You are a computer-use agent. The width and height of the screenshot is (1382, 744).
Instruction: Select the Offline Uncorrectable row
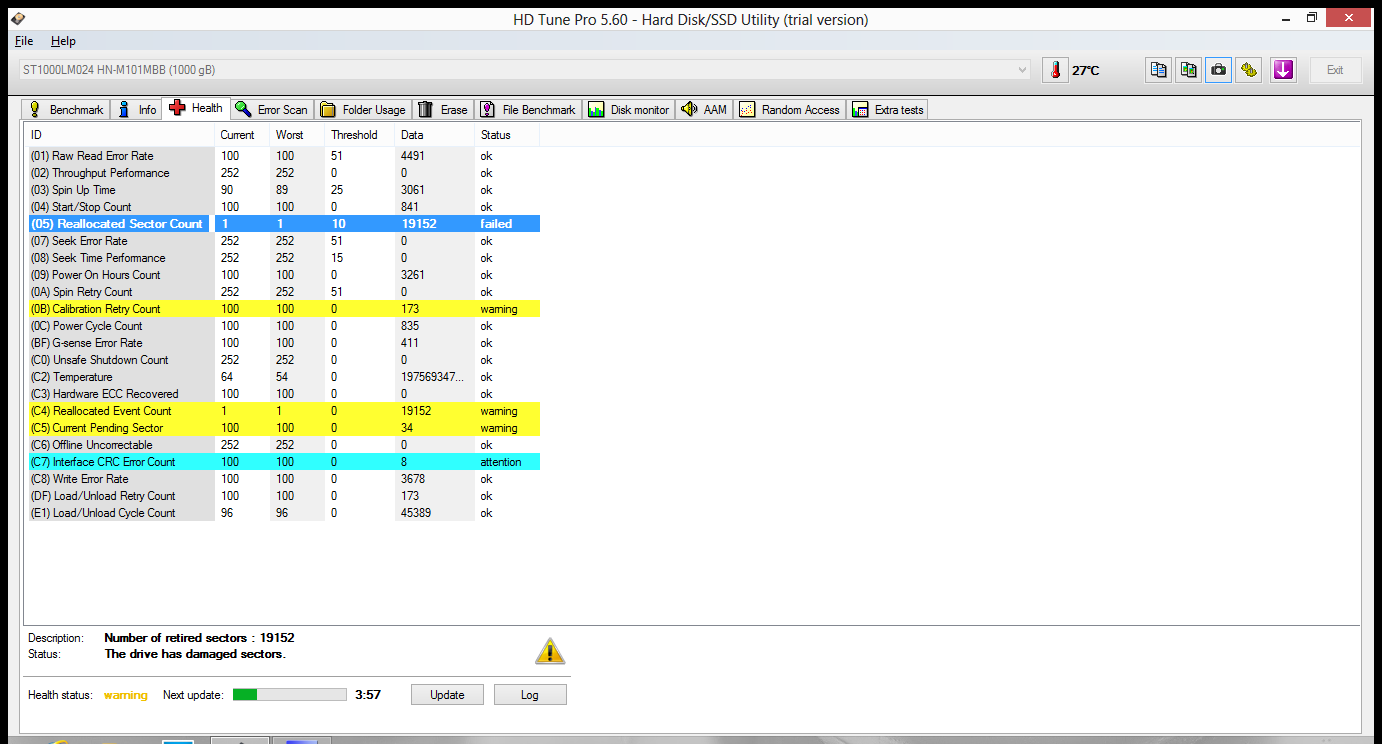click(x=284, y=445)
